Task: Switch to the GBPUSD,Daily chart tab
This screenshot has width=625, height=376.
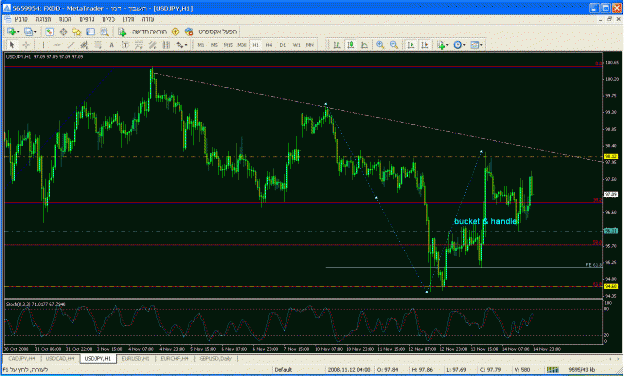Action: (x=216, y=359)
